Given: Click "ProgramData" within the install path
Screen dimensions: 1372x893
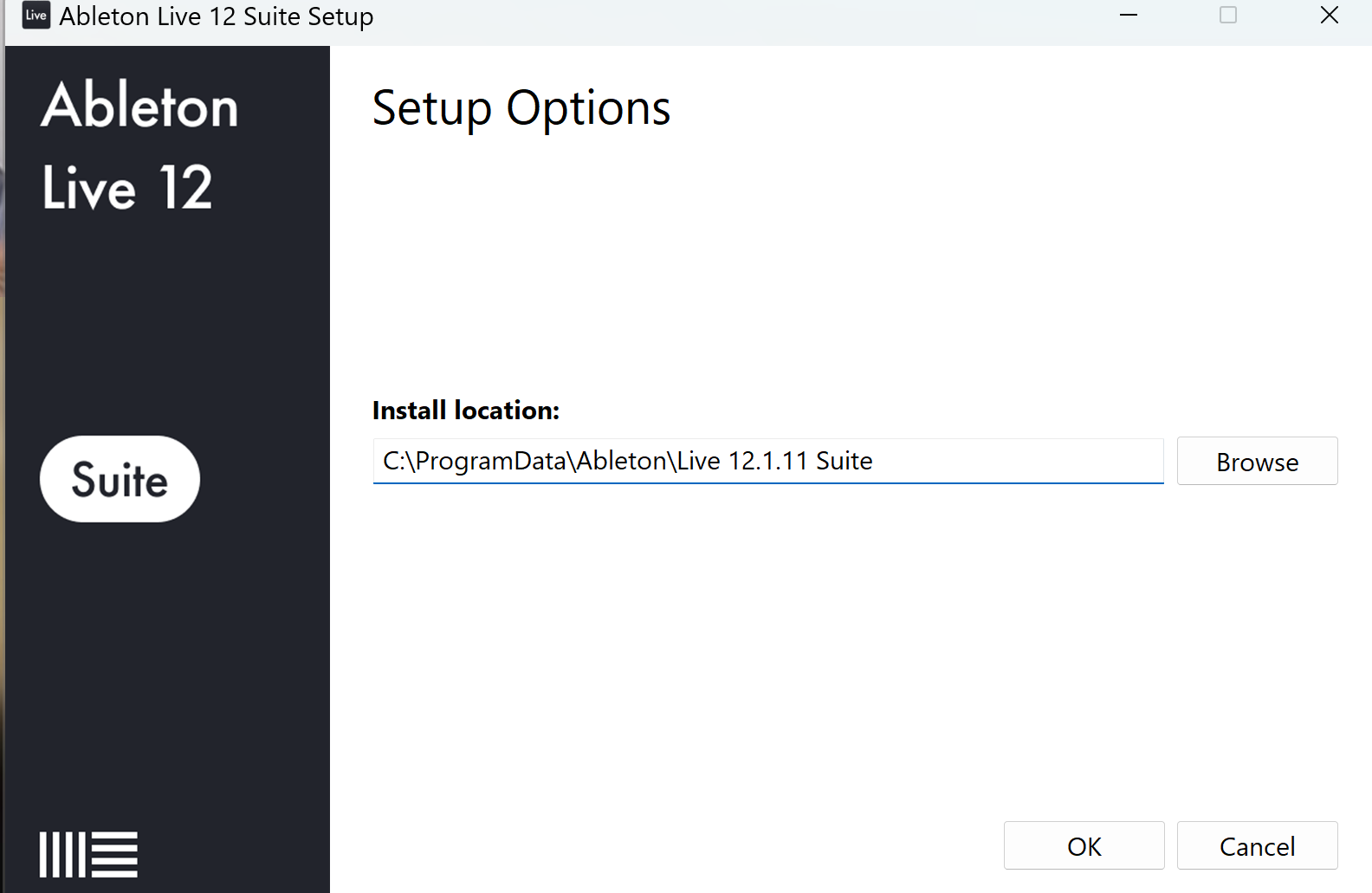Looking at the screenshot, I should [490, 461].
